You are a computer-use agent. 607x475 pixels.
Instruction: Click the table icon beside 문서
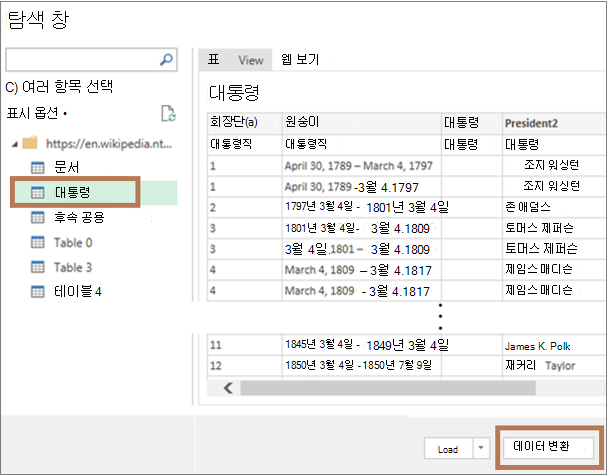pos(38,168)
